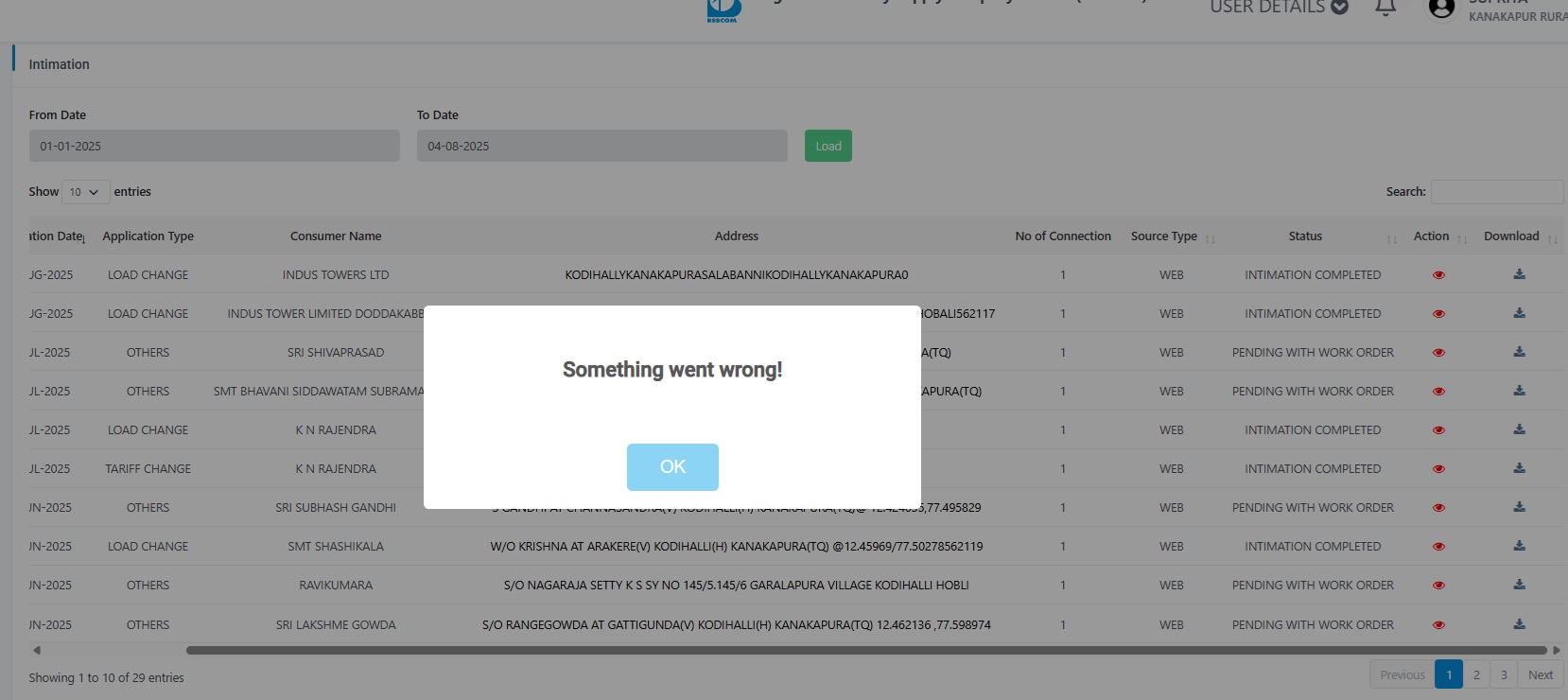Download SRI SUBHASH GANDHI's document

pyautogui.click(x=1519, y=507)
